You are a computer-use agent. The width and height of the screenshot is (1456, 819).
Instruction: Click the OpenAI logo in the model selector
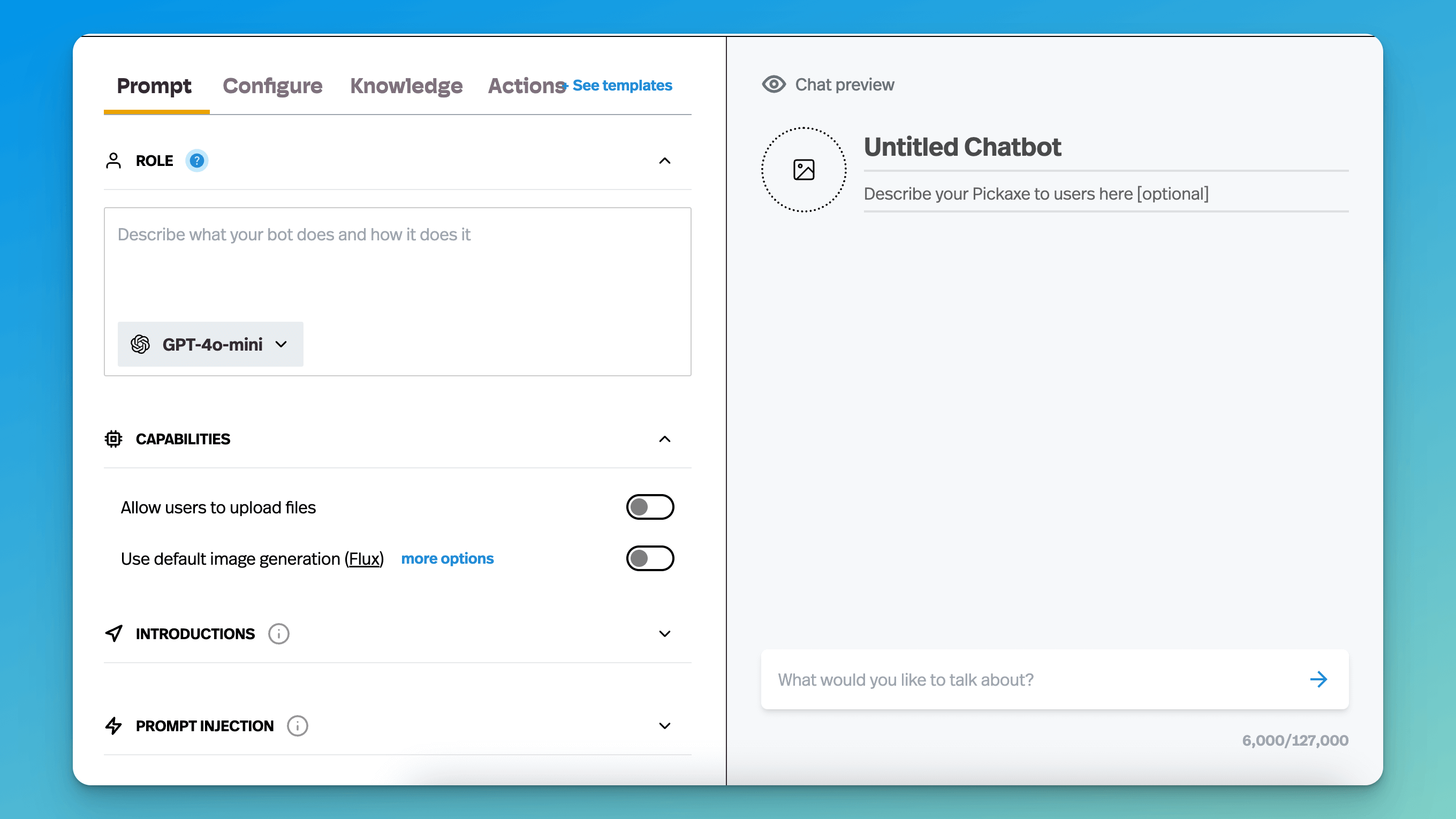pyautogui.click(x=141, y=344)
